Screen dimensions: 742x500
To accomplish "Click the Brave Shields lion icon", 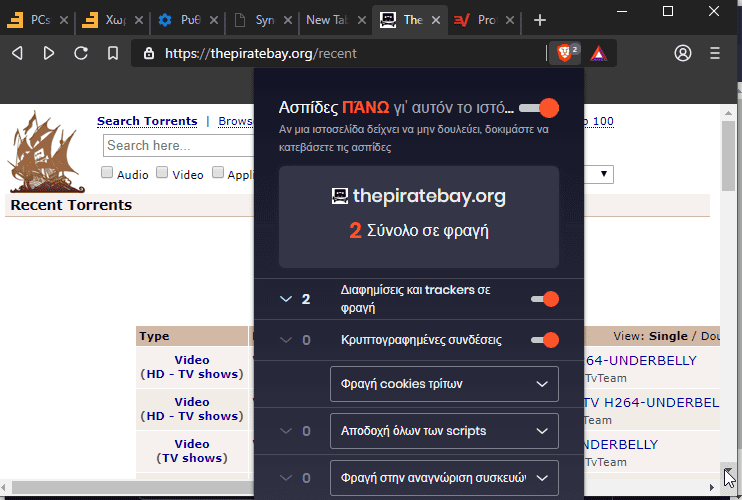I will [x=565, y=53].
